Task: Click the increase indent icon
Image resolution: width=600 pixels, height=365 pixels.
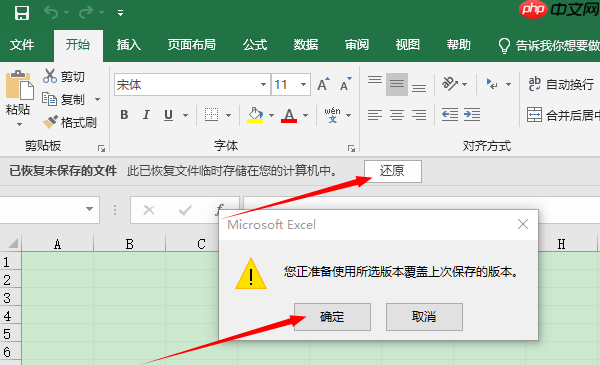Action: (472, 115)
